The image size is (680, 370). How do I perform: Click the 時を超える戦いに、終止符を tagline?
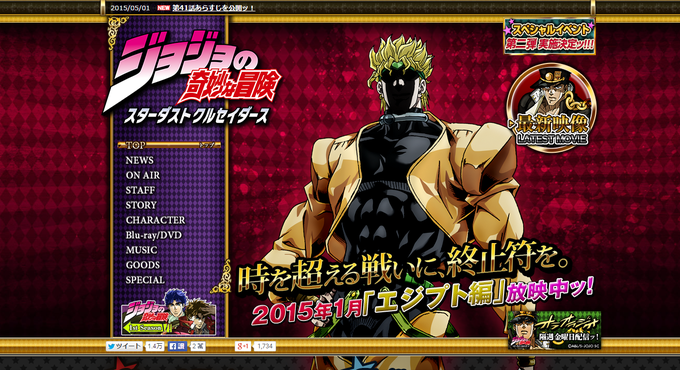403,268
